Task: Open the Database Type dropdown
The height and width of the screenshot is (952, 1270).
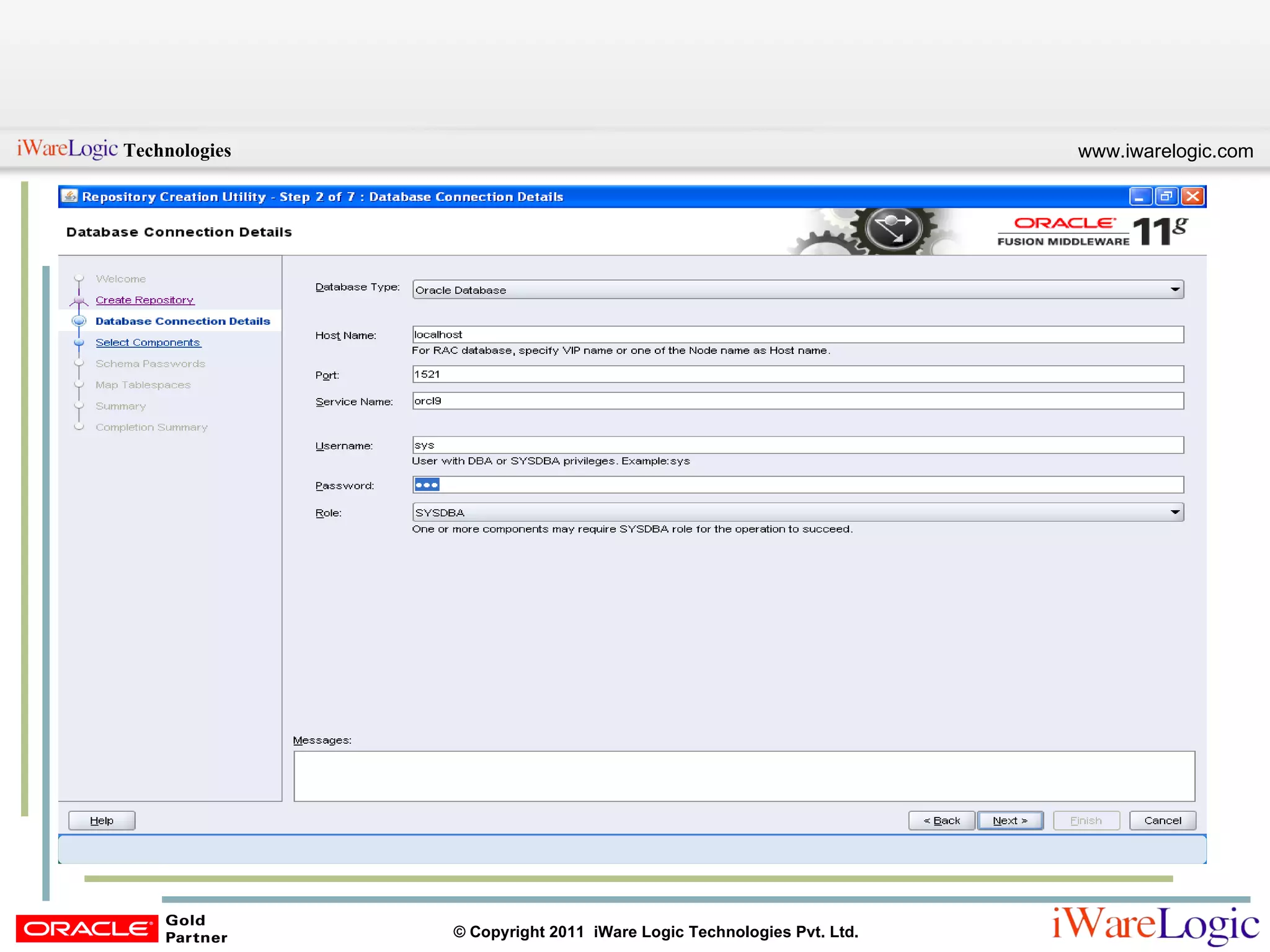Action: pos(1174,289)
